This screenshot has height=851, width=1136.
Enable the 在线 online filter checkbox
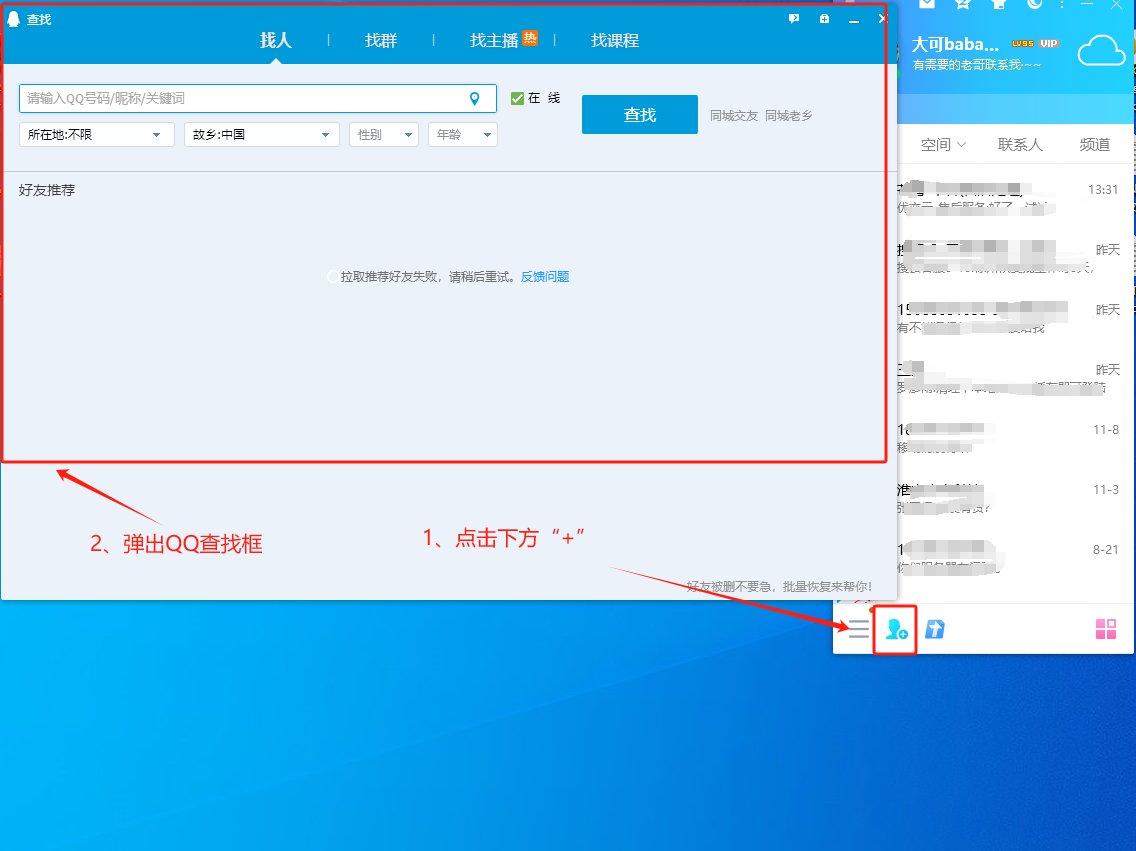[x=517, y=97]
